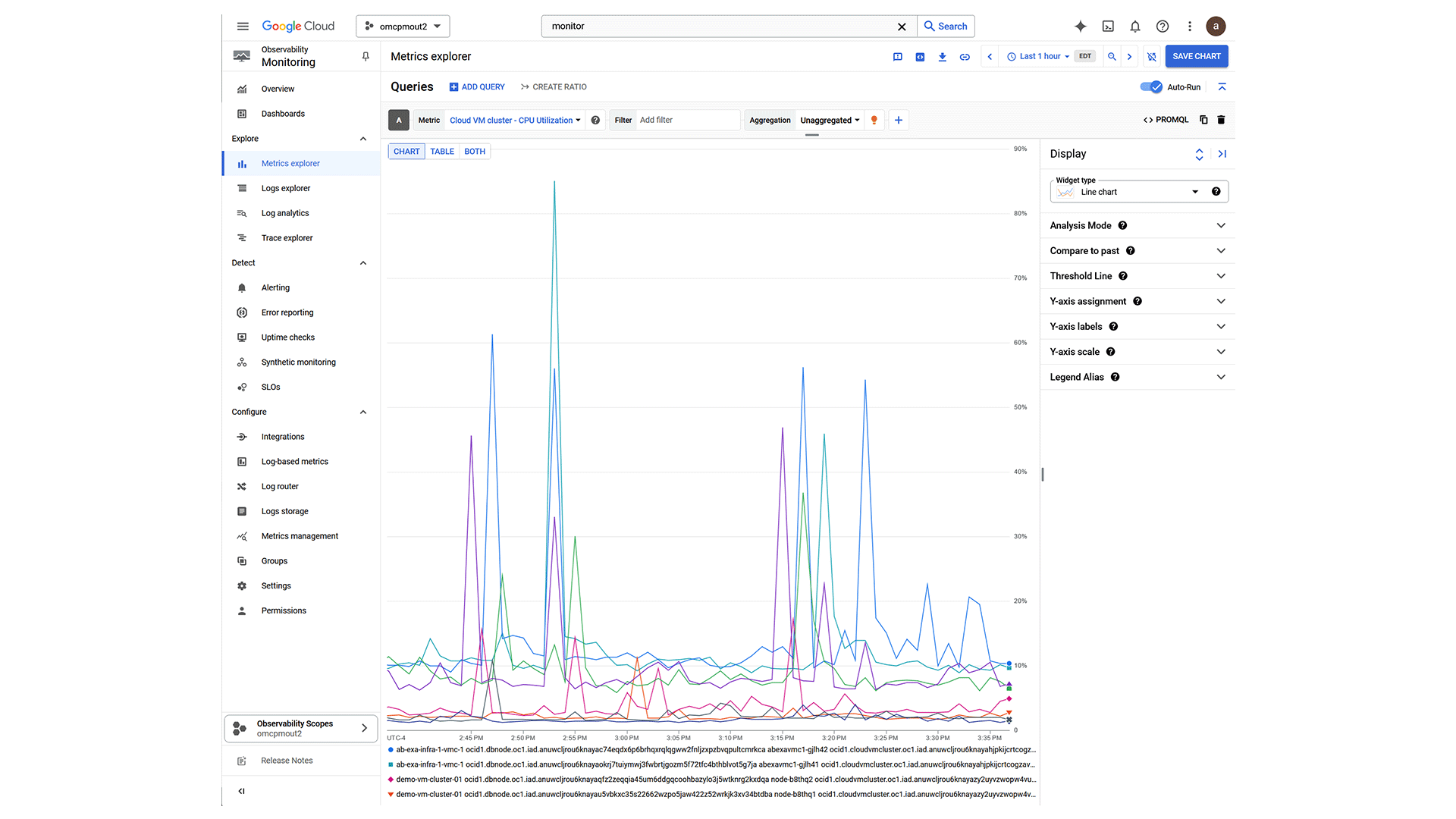
Task: Open notifications bell icon
Action: 1135,26
